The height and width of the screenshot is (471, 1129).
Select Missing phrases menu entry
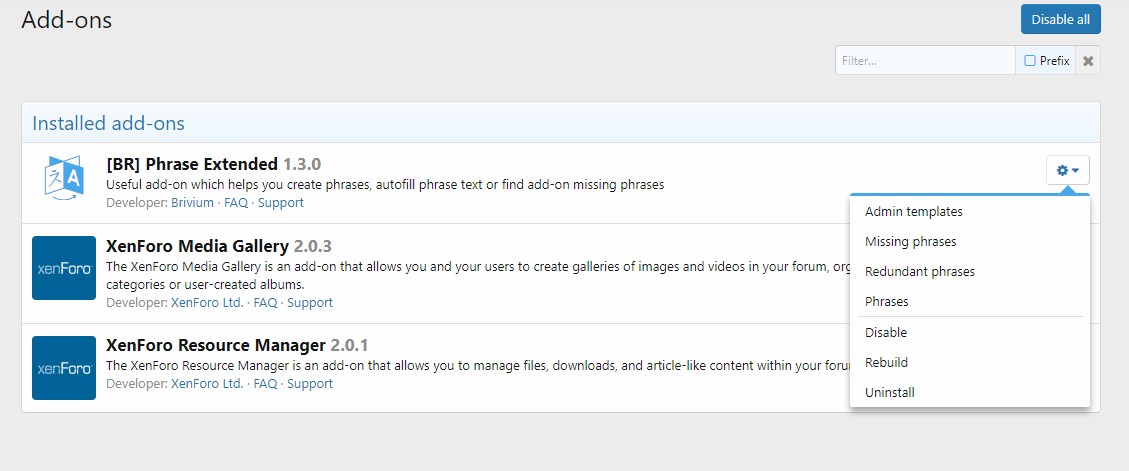point(969,242)
